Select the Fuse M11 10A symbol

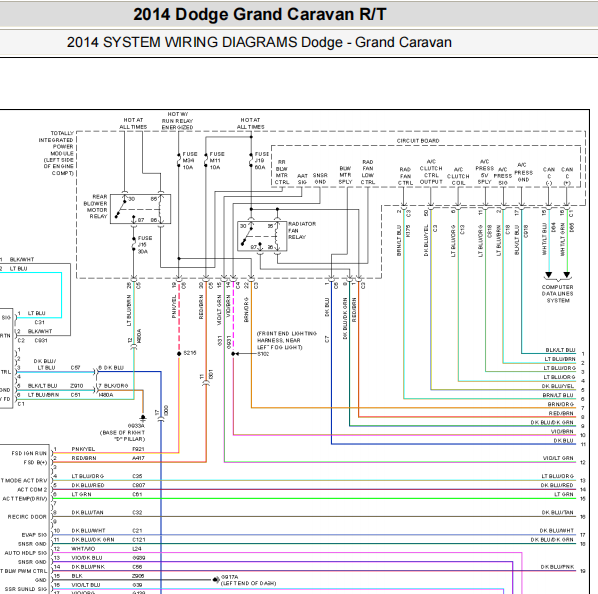[x=206, y=161]
